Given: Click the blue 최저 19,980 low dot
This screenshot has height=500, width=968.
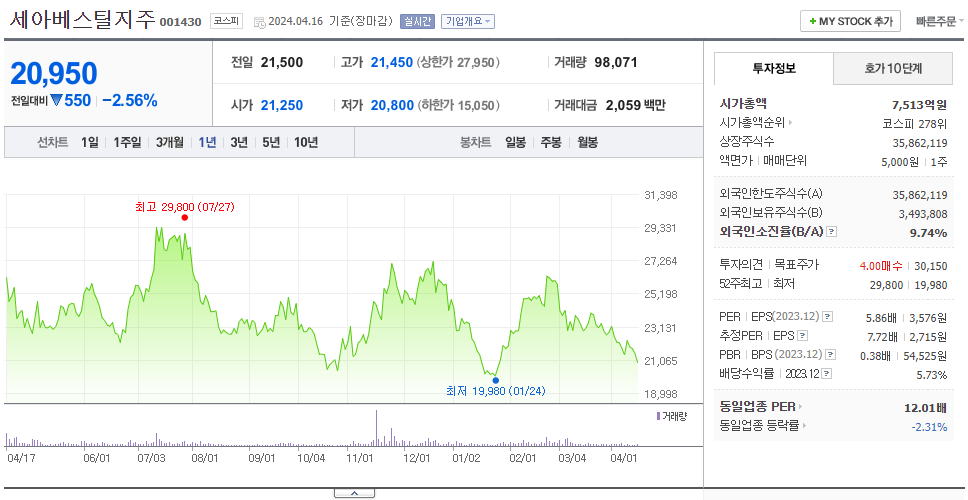Looking at the screenshot, I should click(x=496, y=380).
